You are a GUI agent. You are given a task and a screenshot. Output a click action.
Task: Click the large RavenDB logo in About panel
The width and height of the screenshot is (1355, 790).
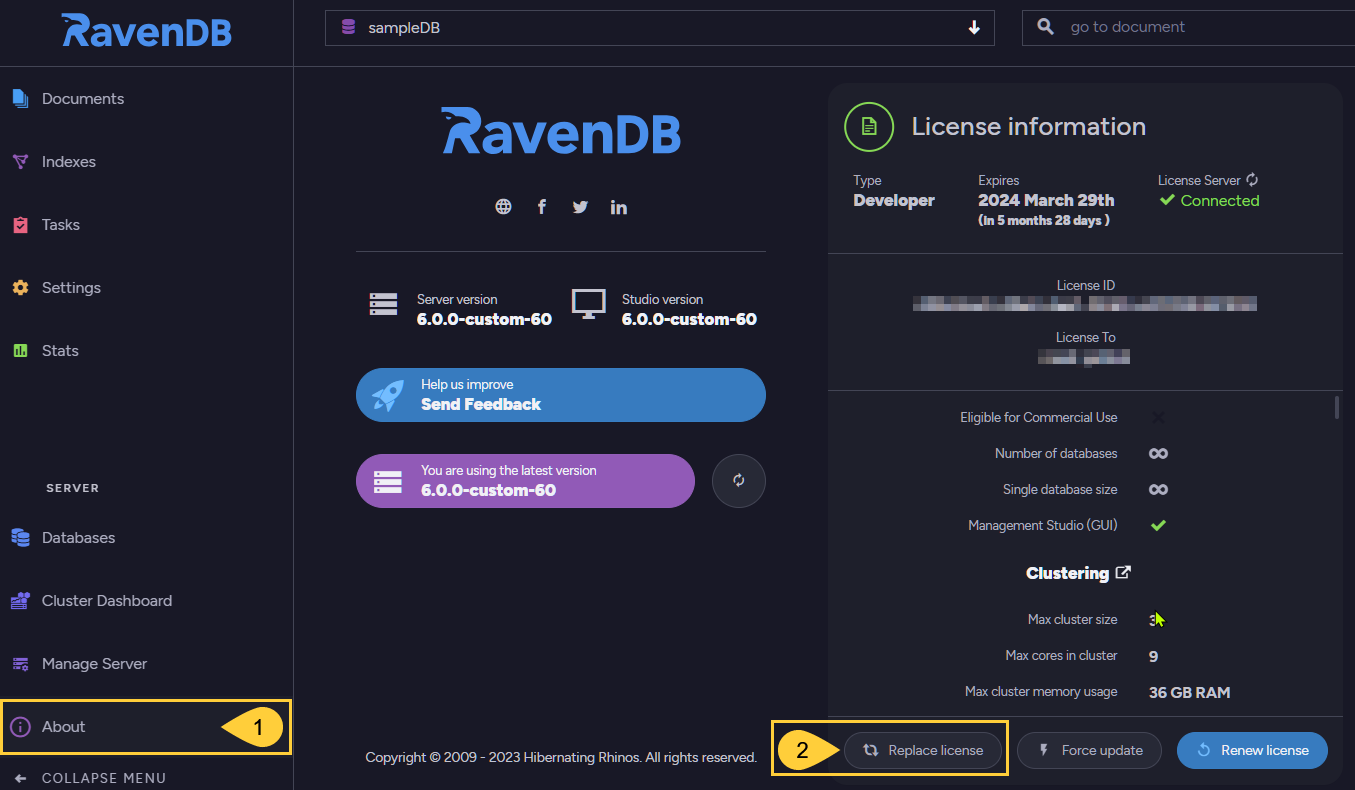coord(561,131)
